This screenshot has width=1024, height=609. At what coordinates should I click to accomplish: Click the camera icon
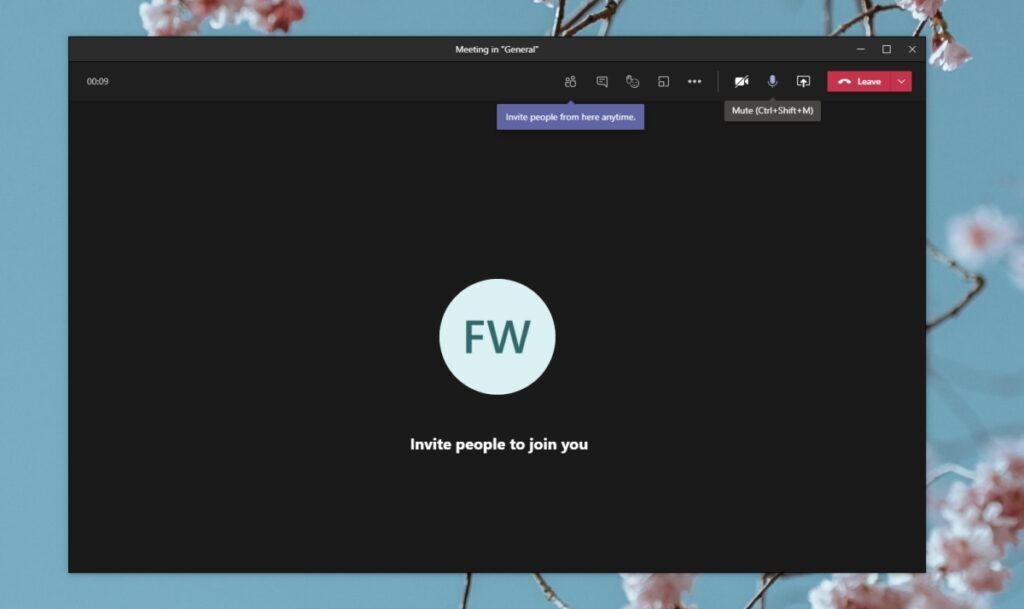(741, 81)
